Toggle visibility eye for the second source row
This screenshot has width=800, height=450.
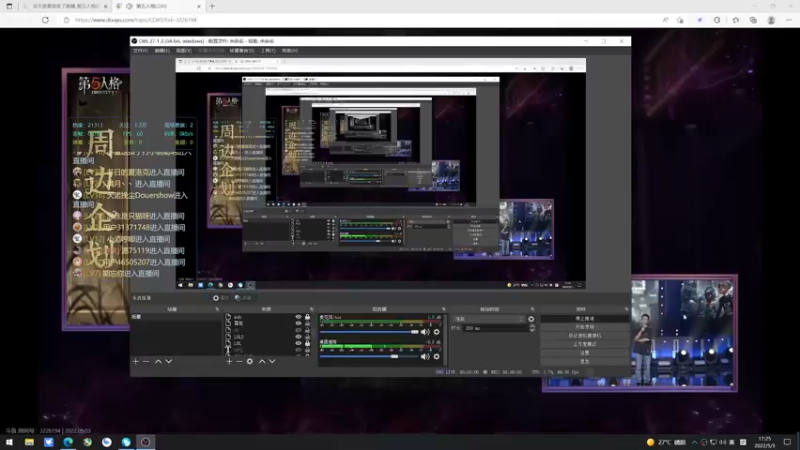[x=298, y=323]
